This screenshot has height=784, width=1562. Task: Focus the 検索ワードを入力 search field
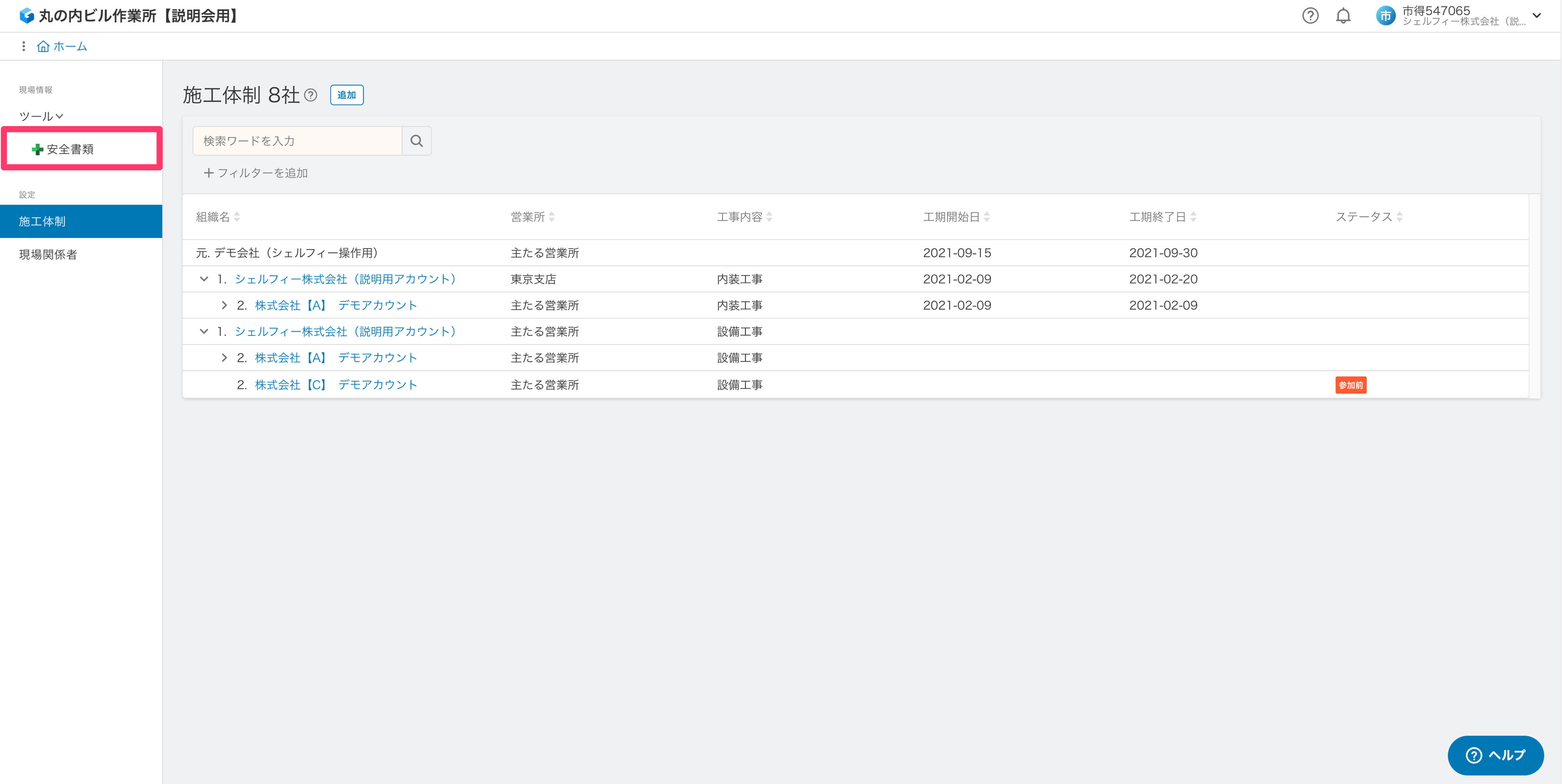[x=297, y=141]
